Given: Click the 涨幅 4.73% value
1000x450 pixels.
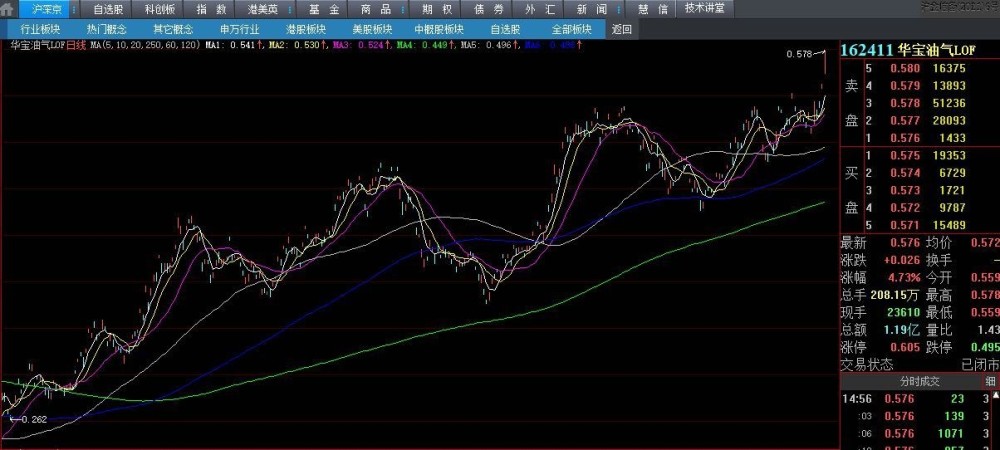Looking at the screenshot, I should (906, 278).
